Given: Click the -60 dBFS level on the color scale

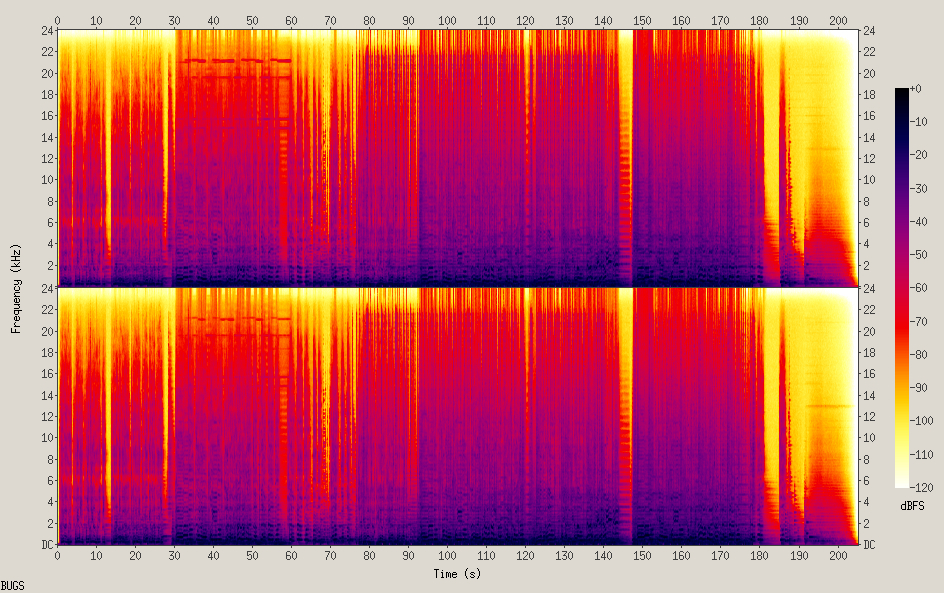Looking at the screenshot, I should 902,288.
